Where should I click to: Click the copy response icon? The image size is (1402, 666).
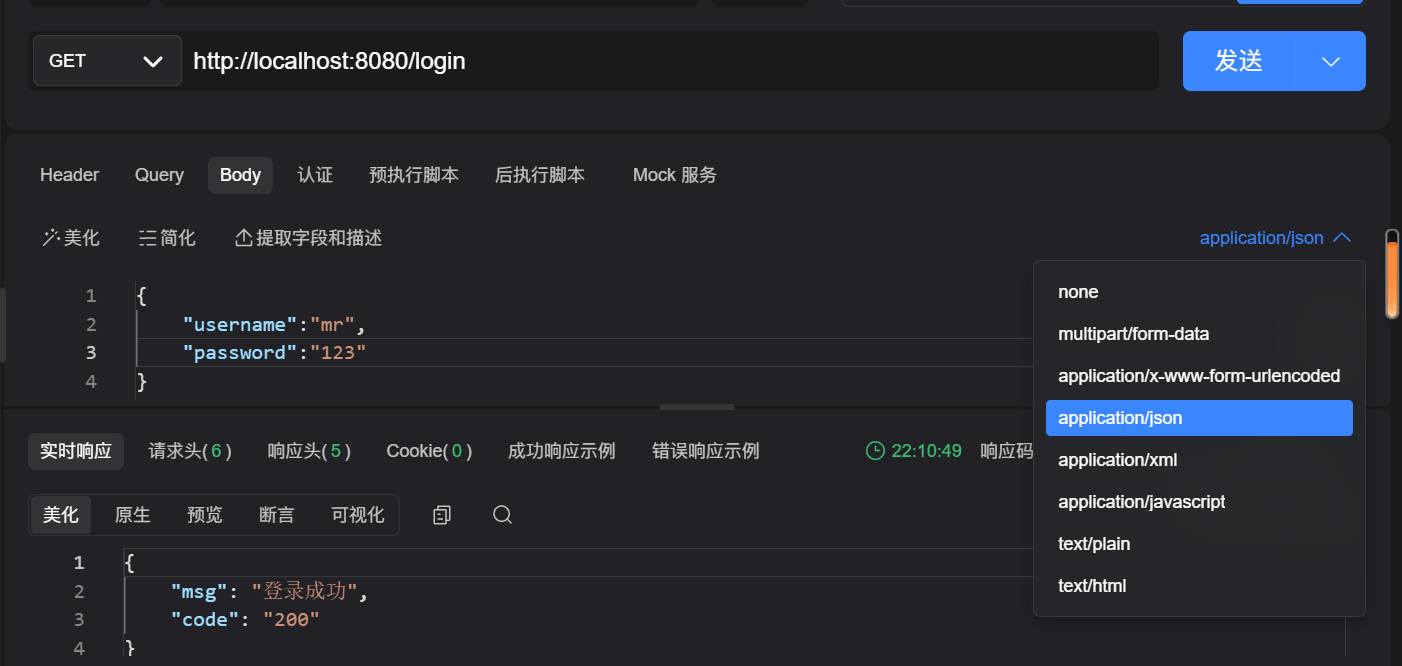click(x=442, y=515)
